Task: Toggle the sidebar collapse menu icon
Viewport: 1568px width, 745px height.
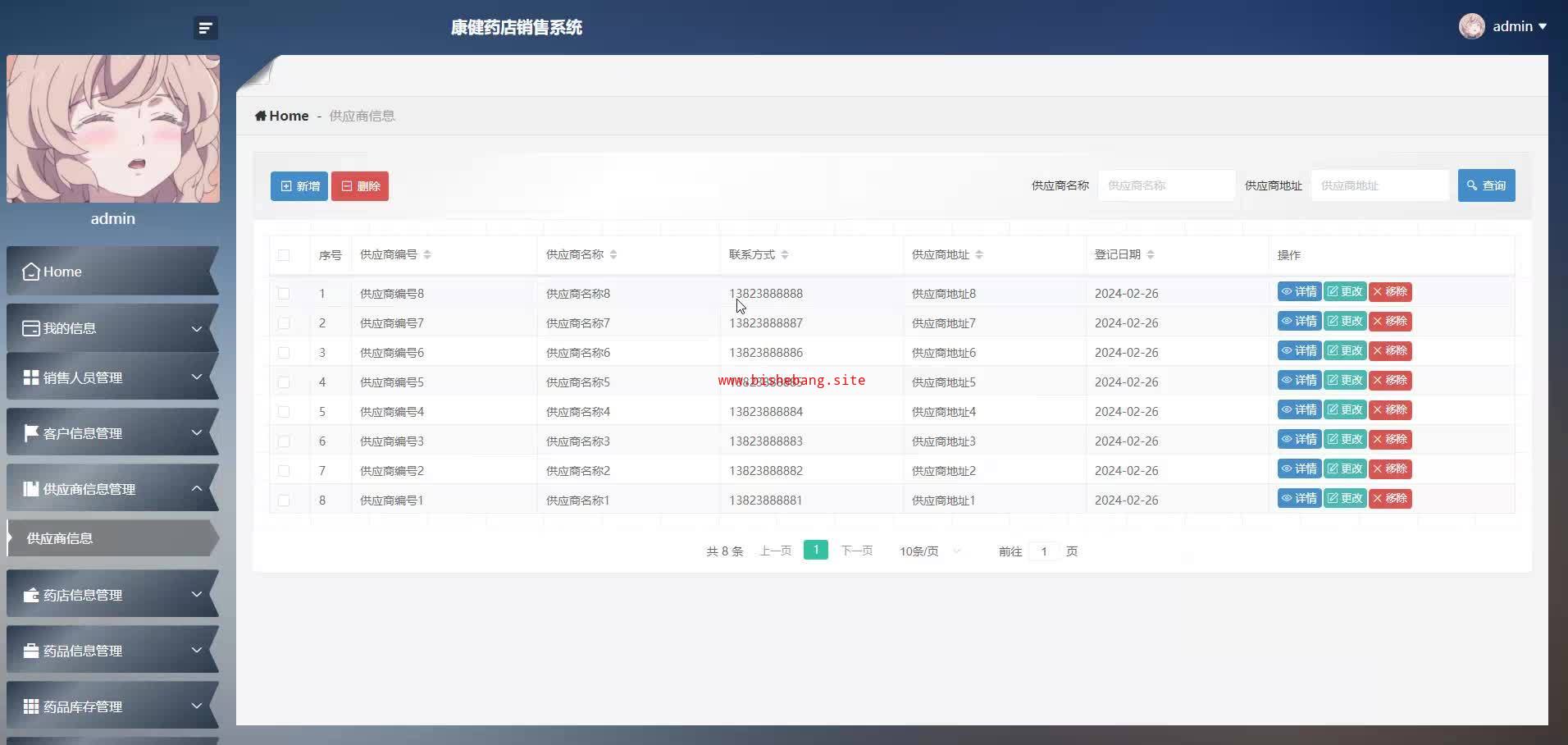Action: coord(205,28)
